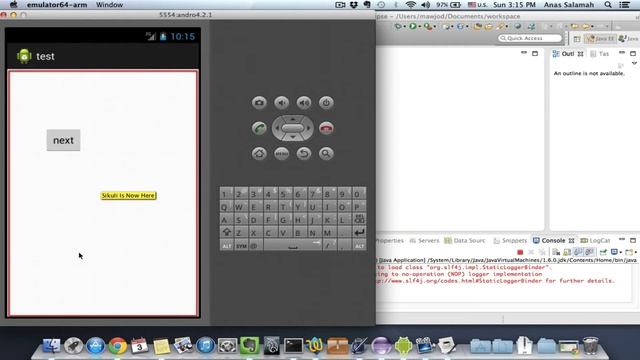The image size is (640, 360).
Task: Click the volume icon in the menu bar
Action: point(425,5)
